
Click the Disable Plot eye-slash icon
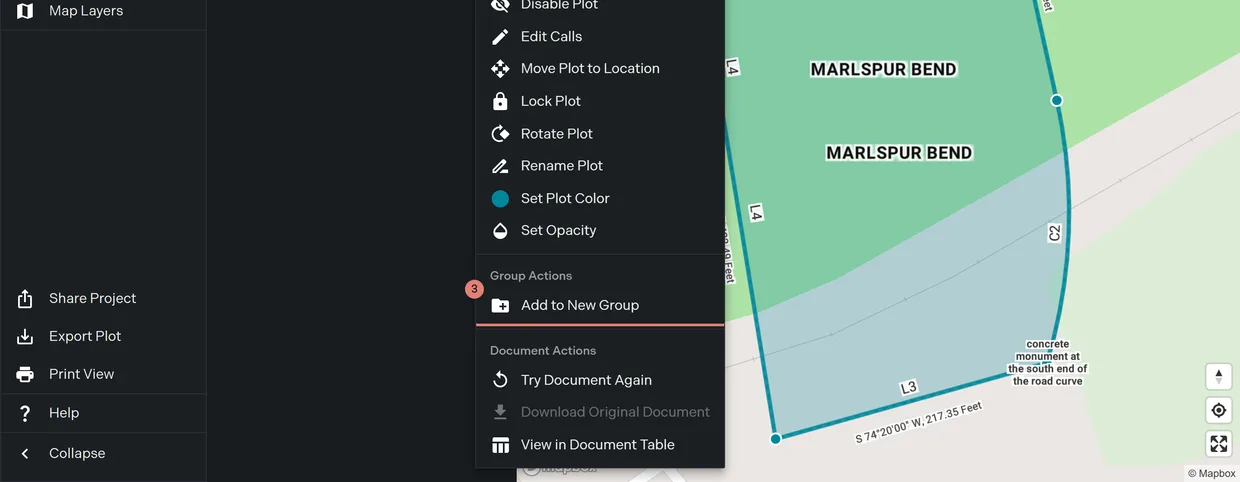click(500, 5)
